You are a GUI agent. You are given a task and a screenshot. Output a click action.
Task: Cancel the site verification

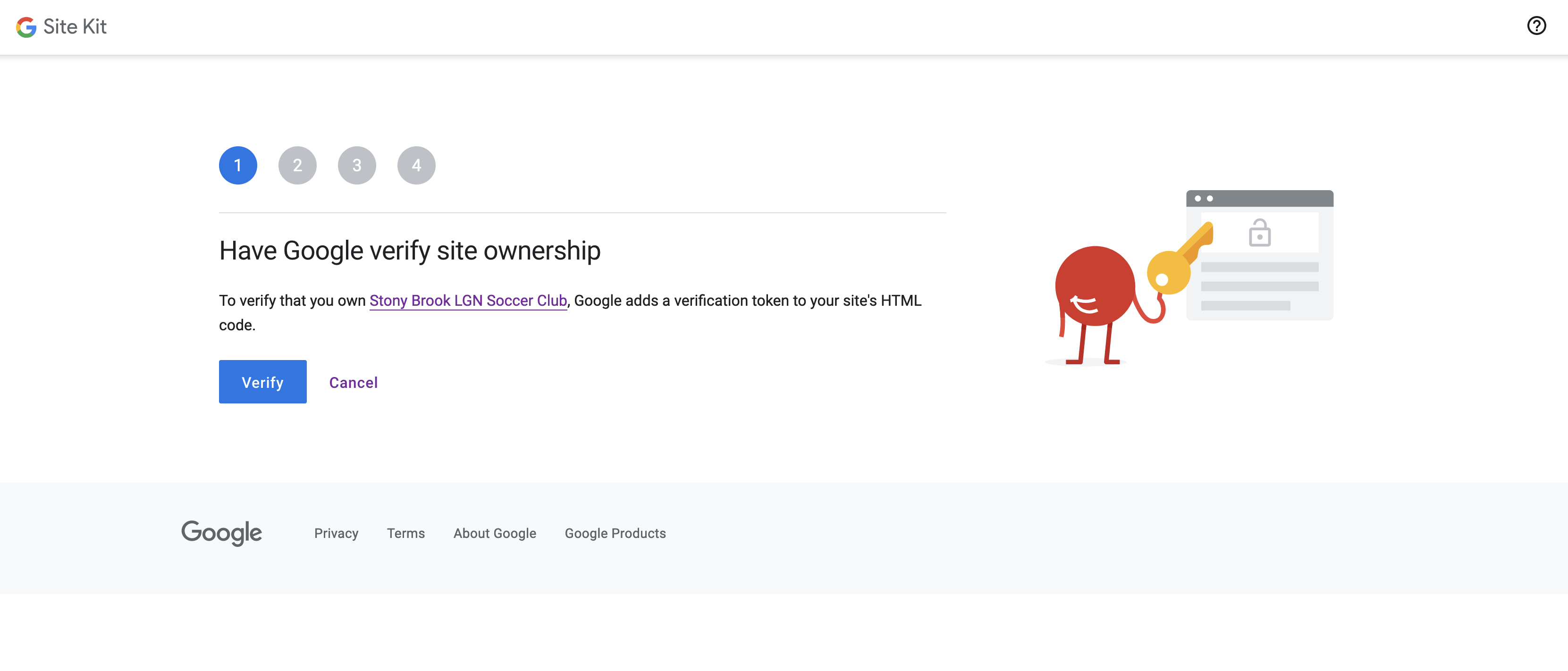pos(354,383)
